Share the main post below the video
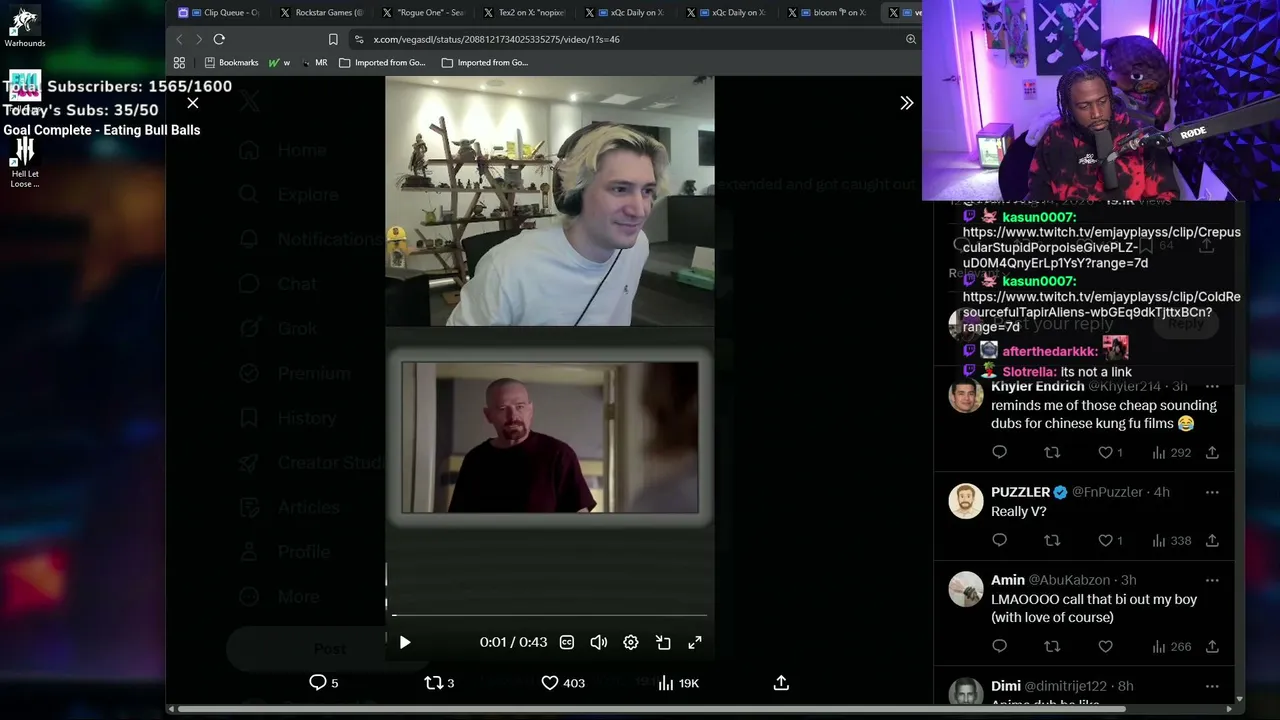1280x720 pixels. pyautogui.click(x=781, y=683)
